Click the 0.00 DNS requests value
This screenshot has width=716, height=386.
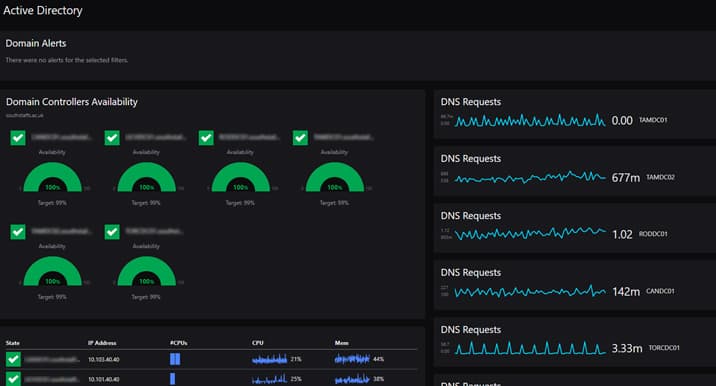(622, 121)
